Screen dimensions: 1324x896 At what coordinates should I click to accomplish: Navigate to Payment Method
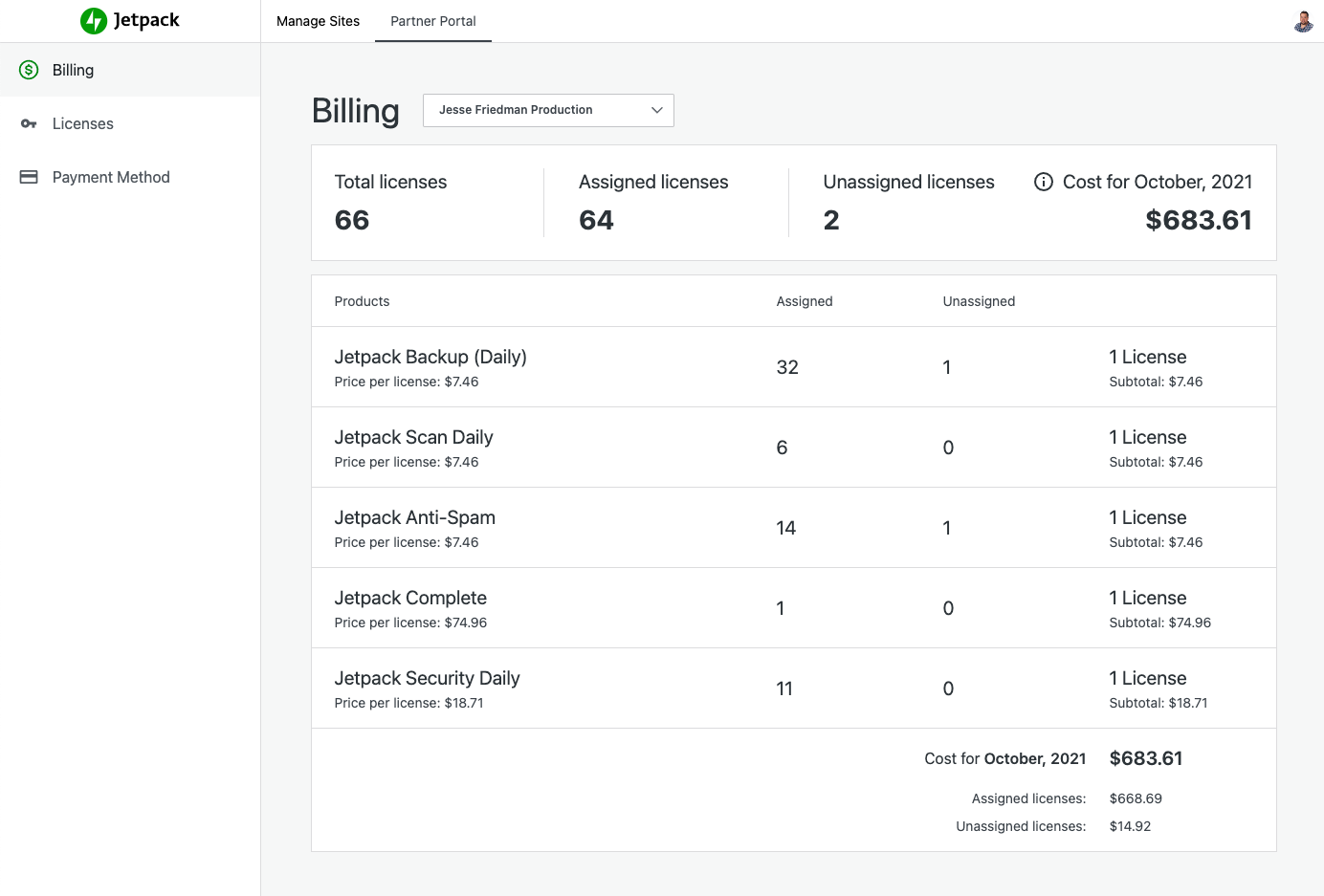click(x=111, y=177)
